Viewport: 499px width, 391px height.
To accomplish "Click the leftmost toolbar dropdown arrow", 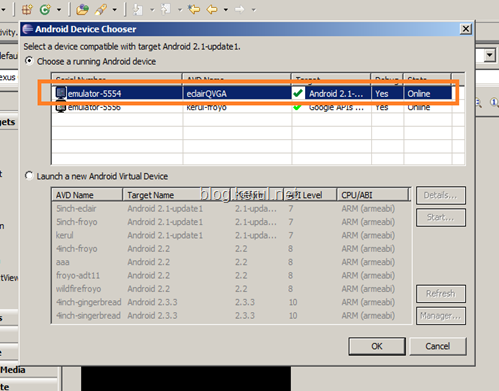I will (x=3, y=10).
